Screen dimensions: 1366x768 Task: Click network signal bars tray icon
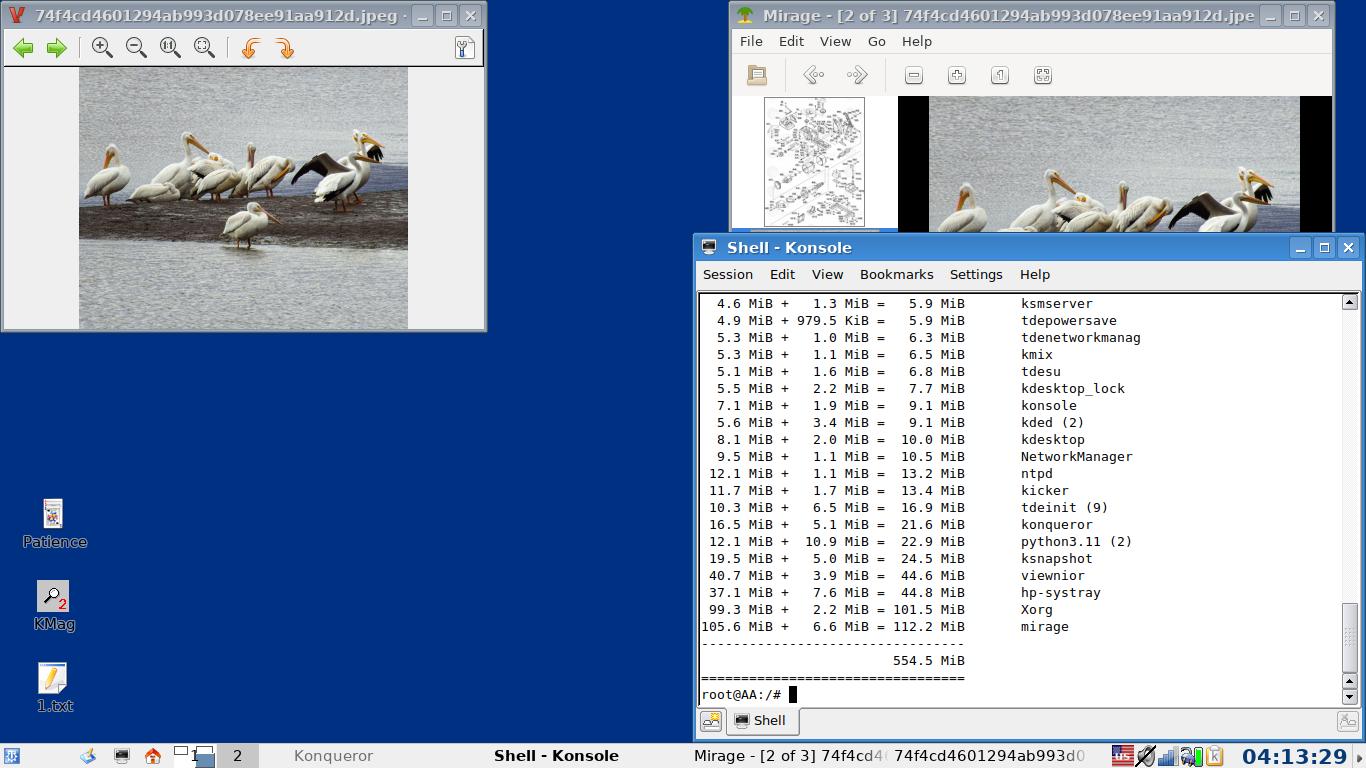click(x=1168, y=755)
